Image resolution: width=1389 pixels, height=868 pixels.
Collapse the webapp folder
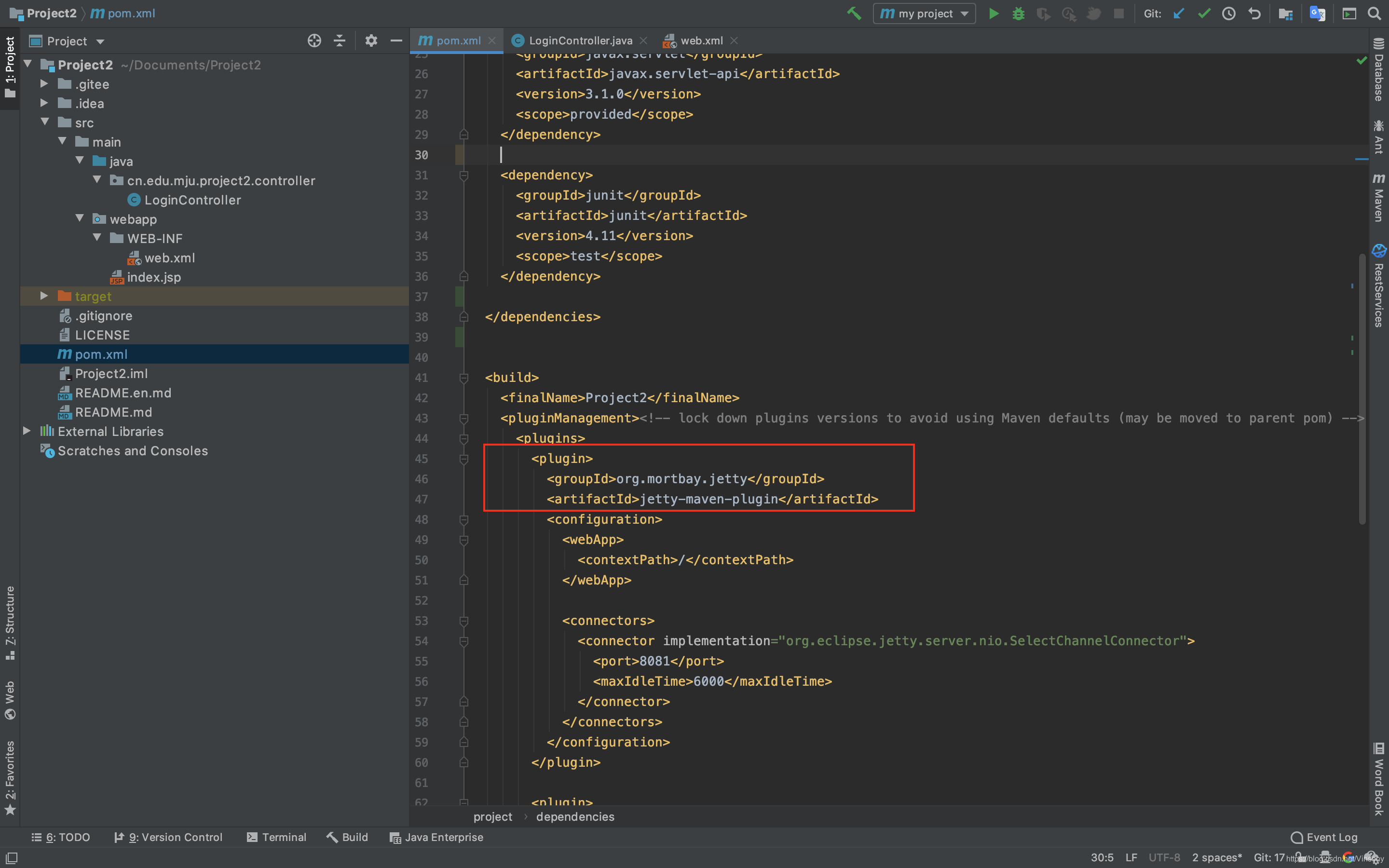click(x=80, y=218)
